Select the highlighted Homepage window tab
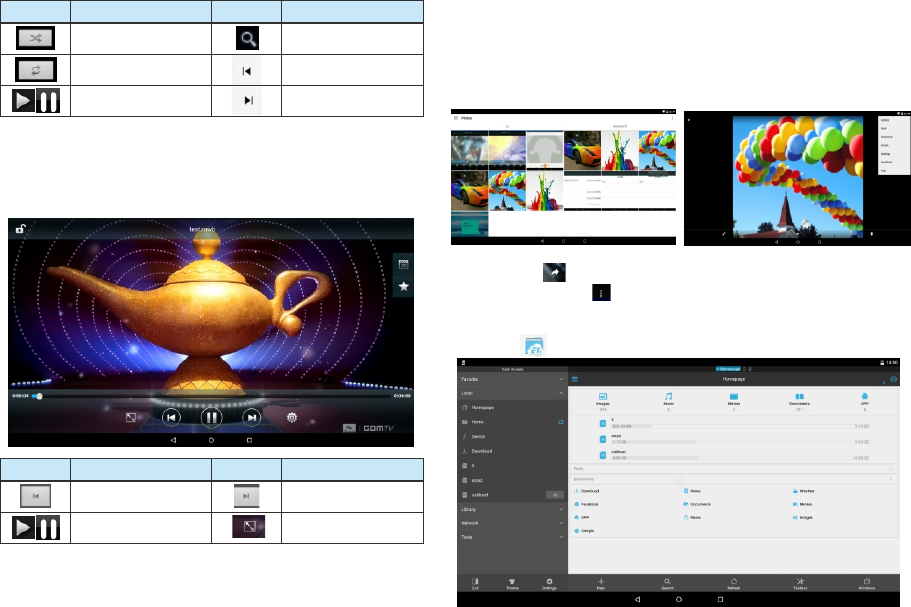911x607 pixels. [728, 369]
